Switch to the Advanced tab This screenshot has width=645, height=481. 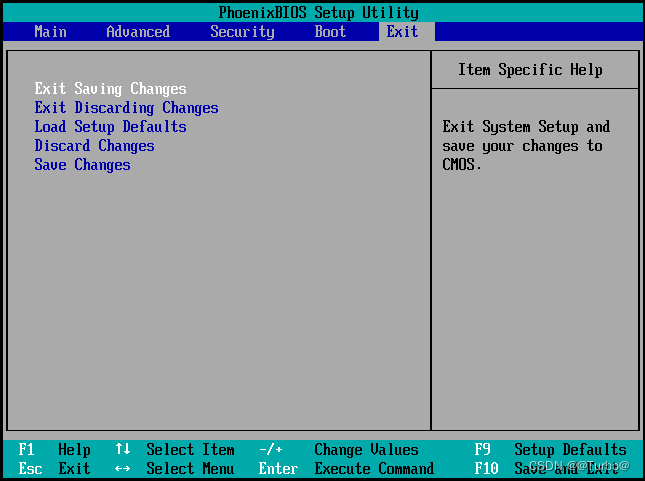[x=138, y=32]
